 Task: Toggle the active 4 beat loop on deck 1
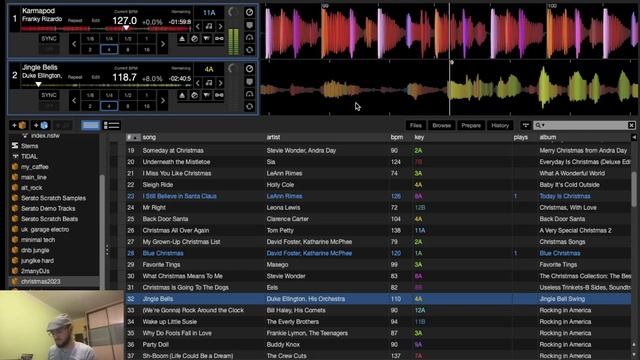click(x=109, y=50)
